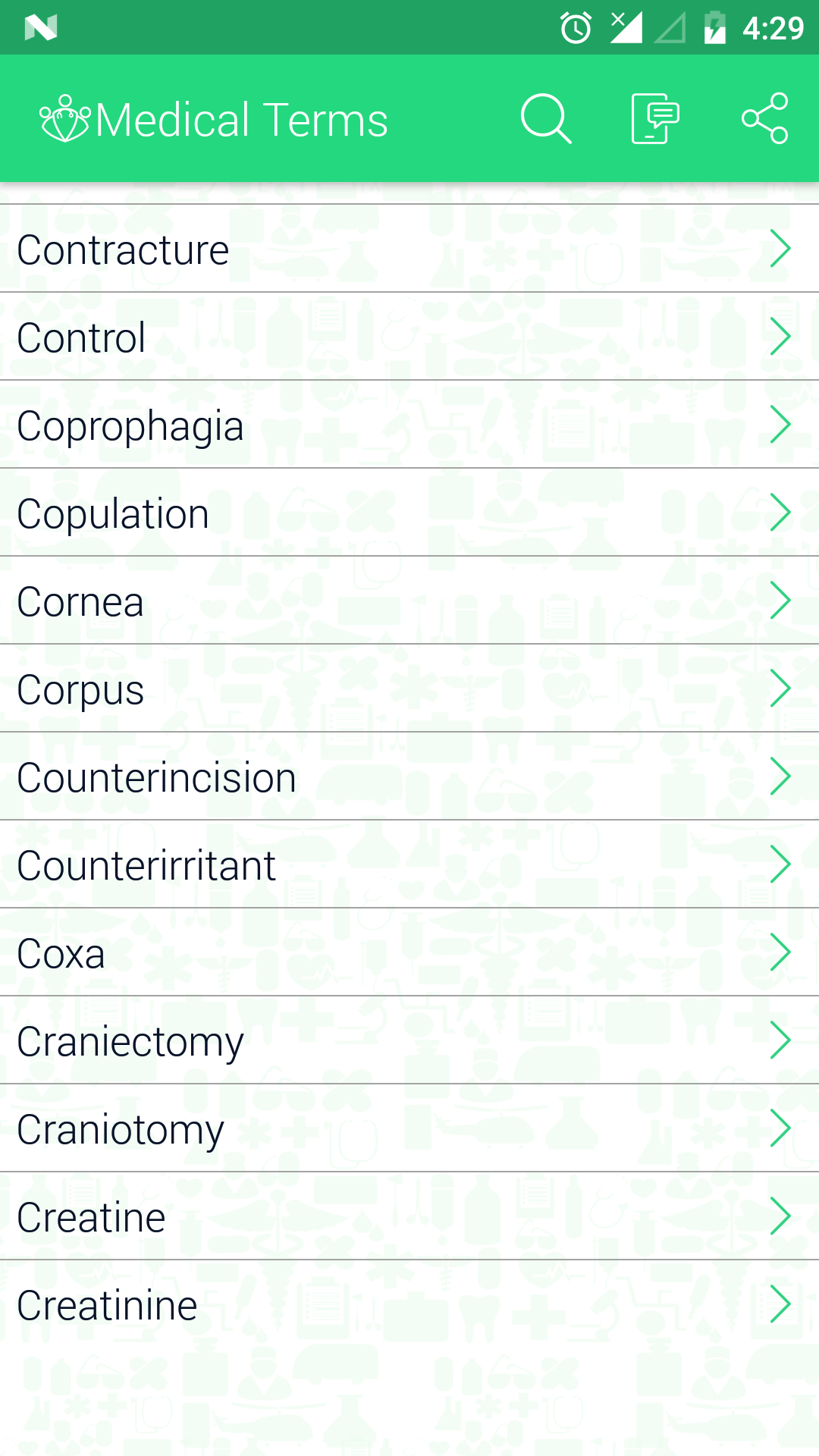Tap the share icon
The image size is (819, 1456).
[764, 119]
